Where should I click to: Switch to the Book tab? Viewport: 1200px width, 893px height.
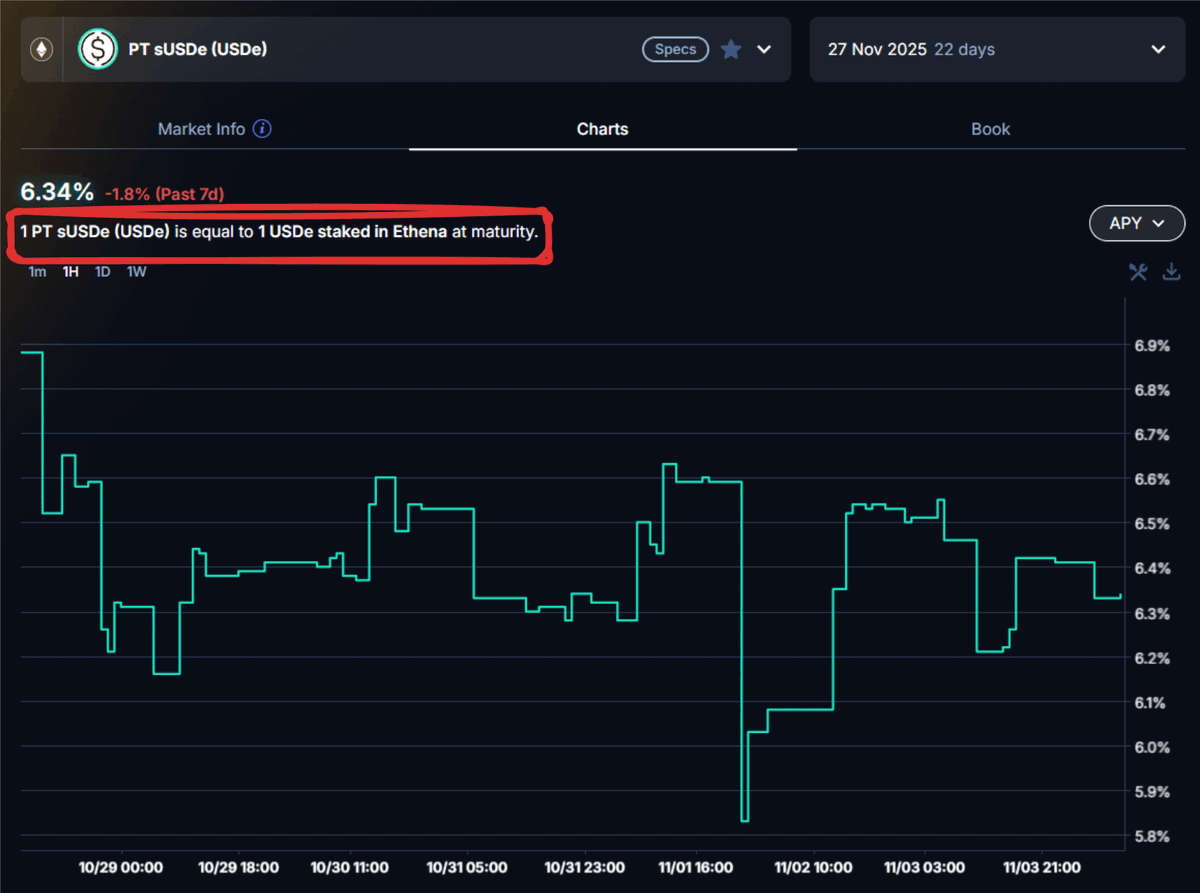click(x=990, y=129)
